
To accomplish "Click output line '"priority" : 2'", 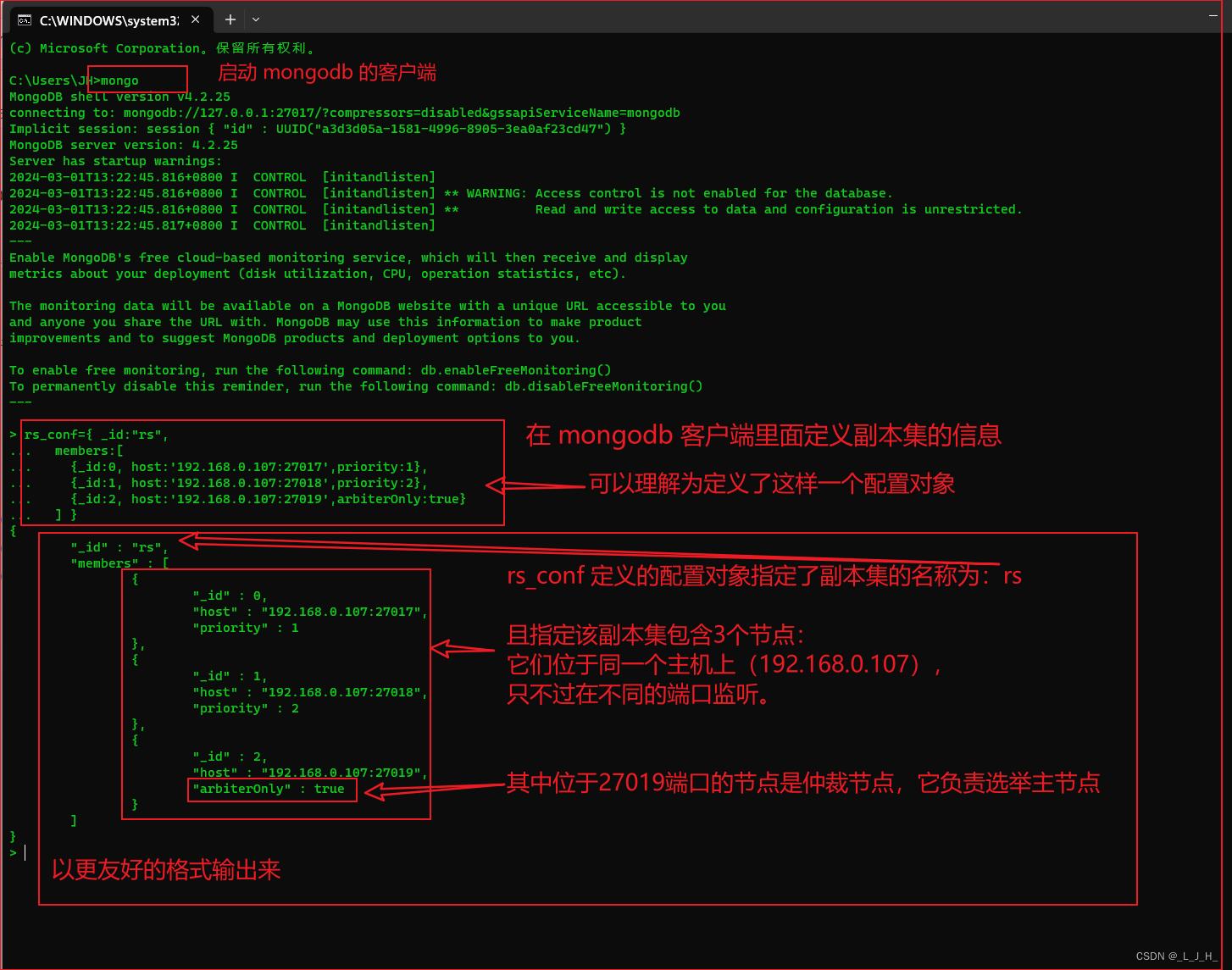I will click(x=246, y=708).
